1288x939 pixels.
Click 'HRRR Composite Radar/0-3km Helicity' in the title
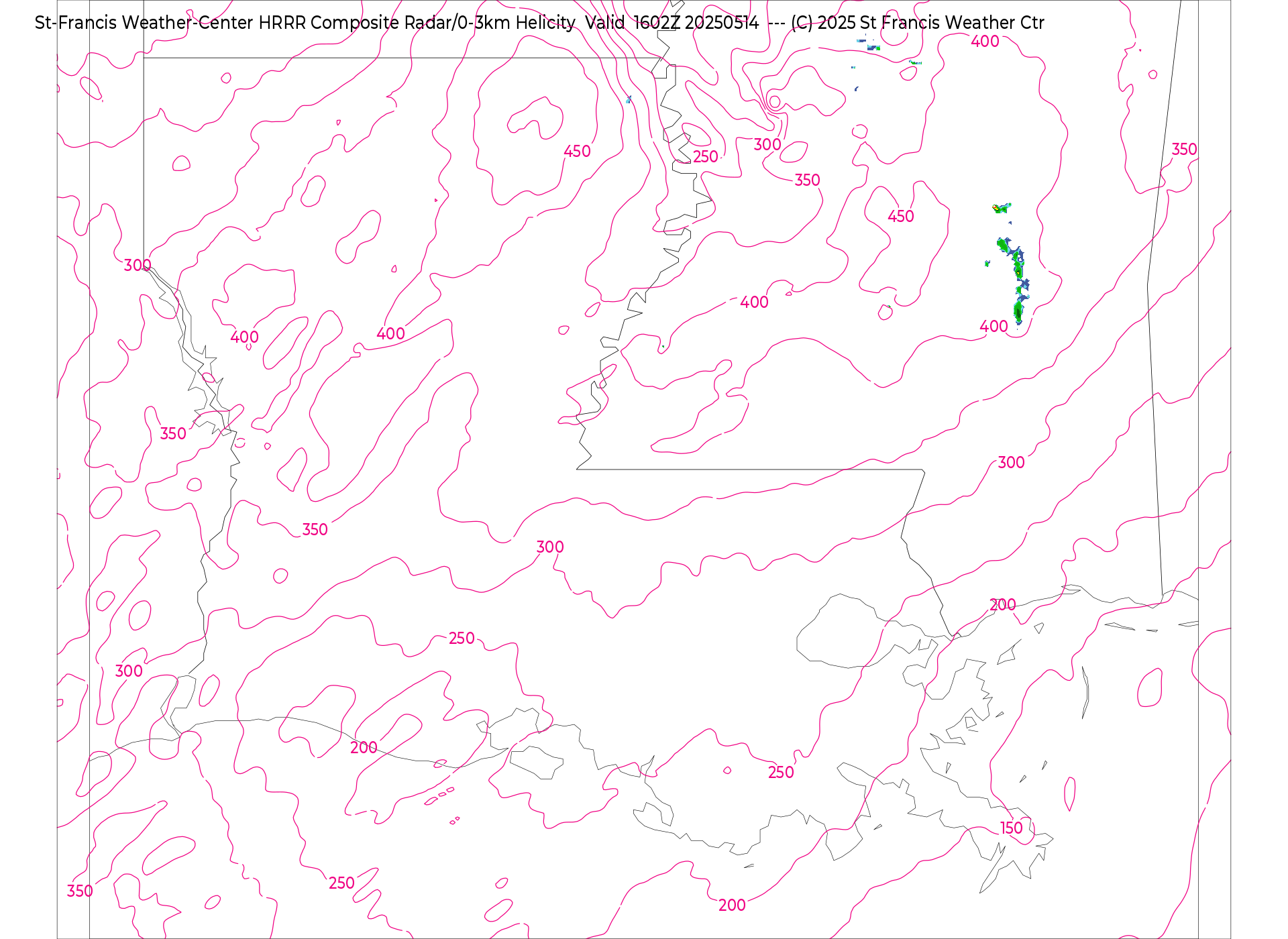click(417, 23)
